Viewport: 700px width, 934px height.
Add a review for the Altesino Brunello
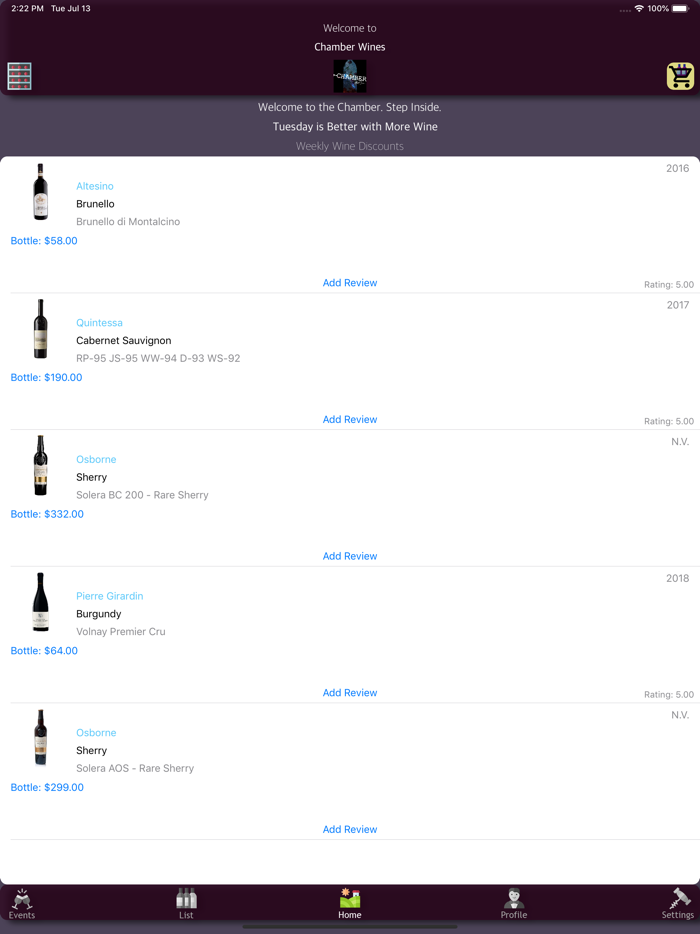[349, 282]
